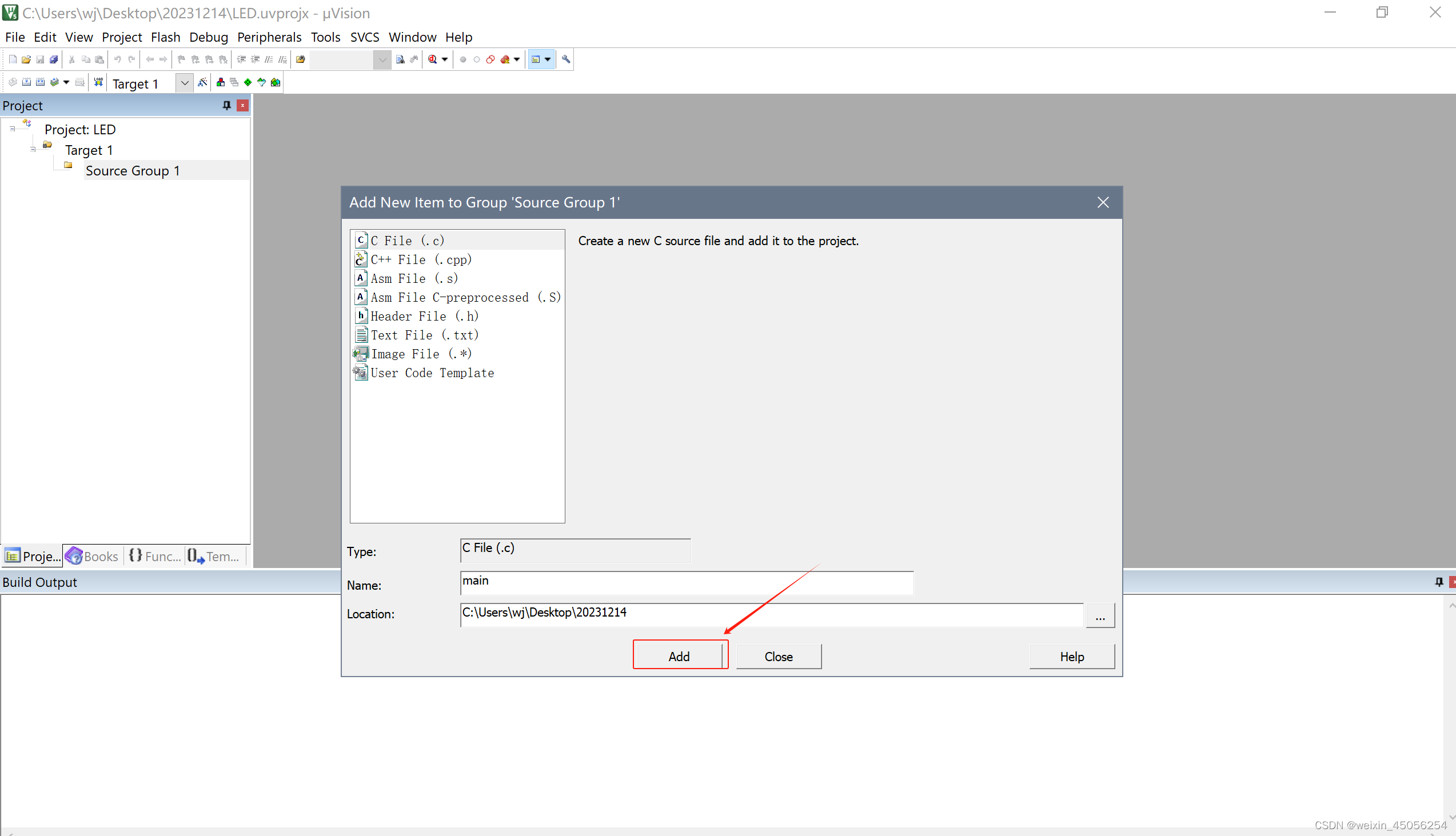Click the Location path input field
1456x836 pixels.
(x=771, y=614)
